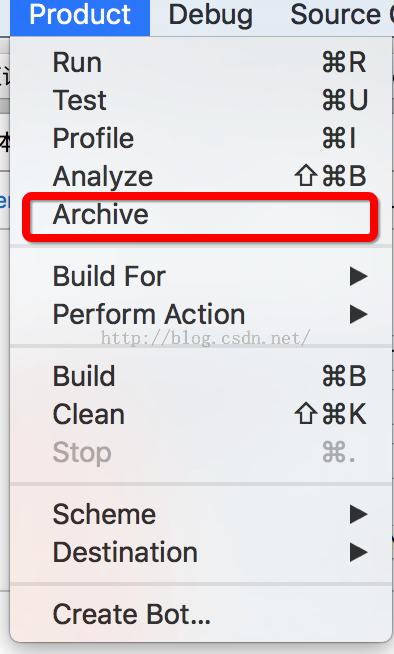394x654 pixels.
Task: Click the Destination submenu arrow
Action: (x=358, y=552)
